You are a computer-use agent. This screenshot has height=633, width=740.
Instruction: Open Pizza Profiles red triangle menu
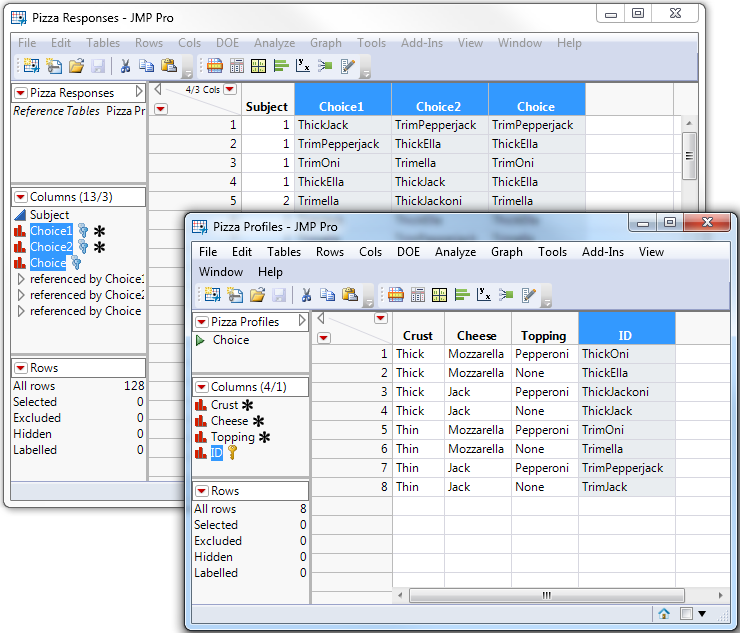(x=201, y=322)
